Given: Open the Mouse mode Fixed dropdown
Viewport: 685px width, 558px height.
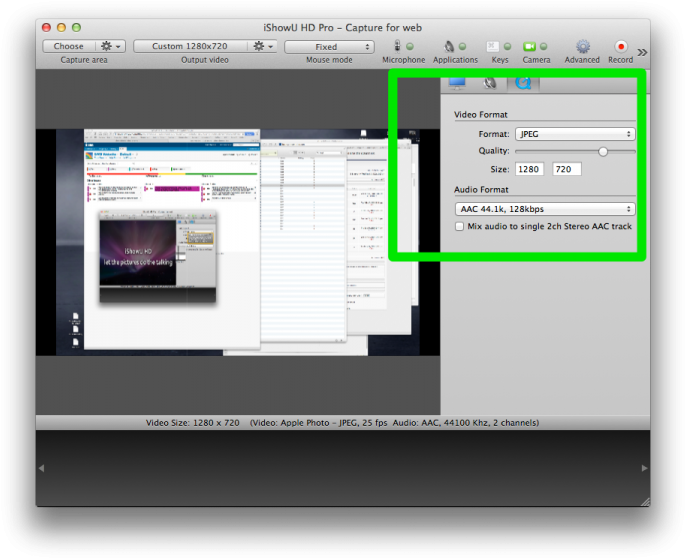Looking at the screenshot, I should pos(329,46).
